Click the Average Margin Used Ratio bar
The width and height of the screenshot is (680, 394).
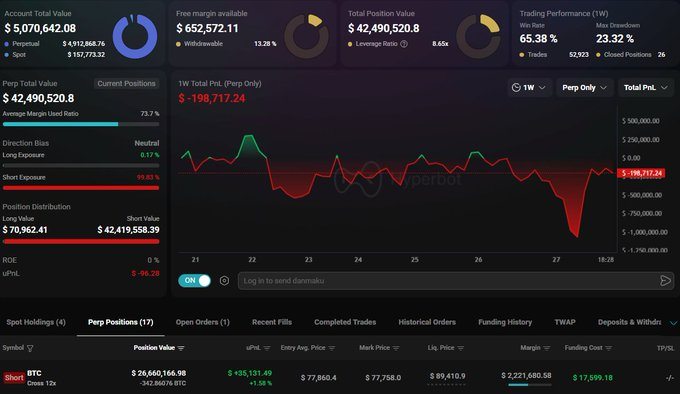[x=81, y=124]
